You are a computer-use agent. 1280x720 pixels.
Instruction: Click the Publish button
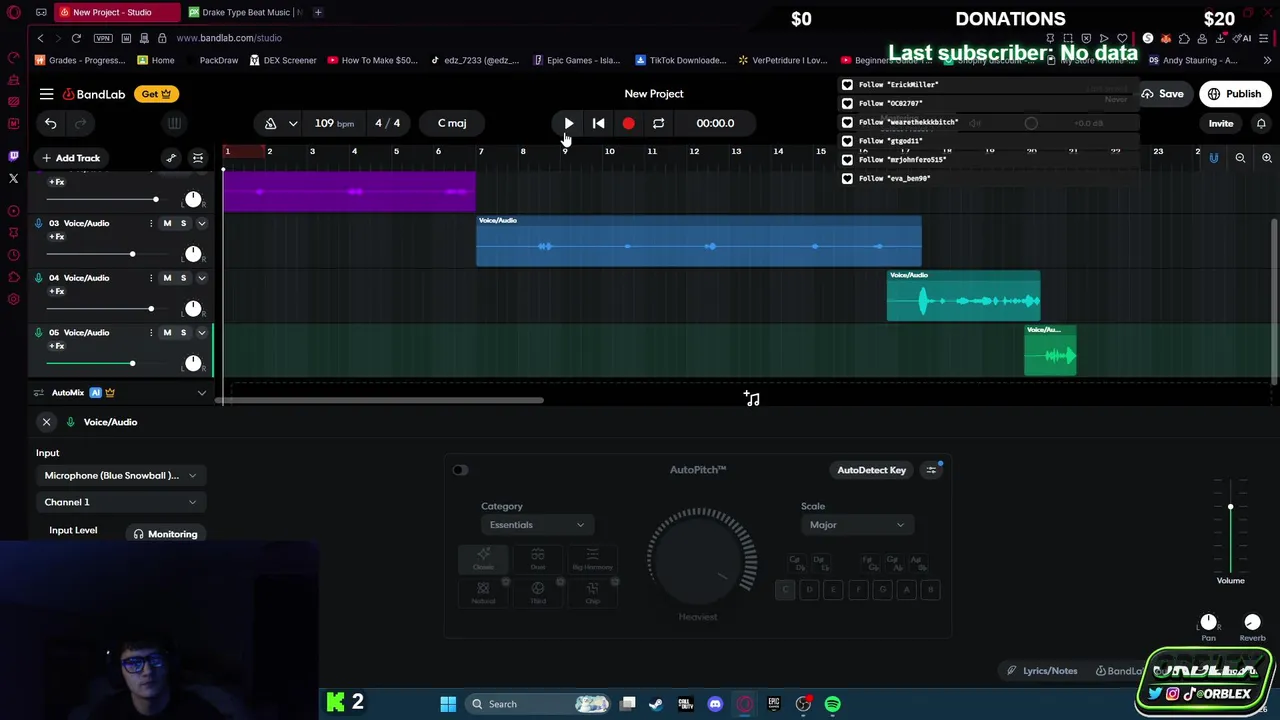pyautogui.click(x=1235, y=94)
